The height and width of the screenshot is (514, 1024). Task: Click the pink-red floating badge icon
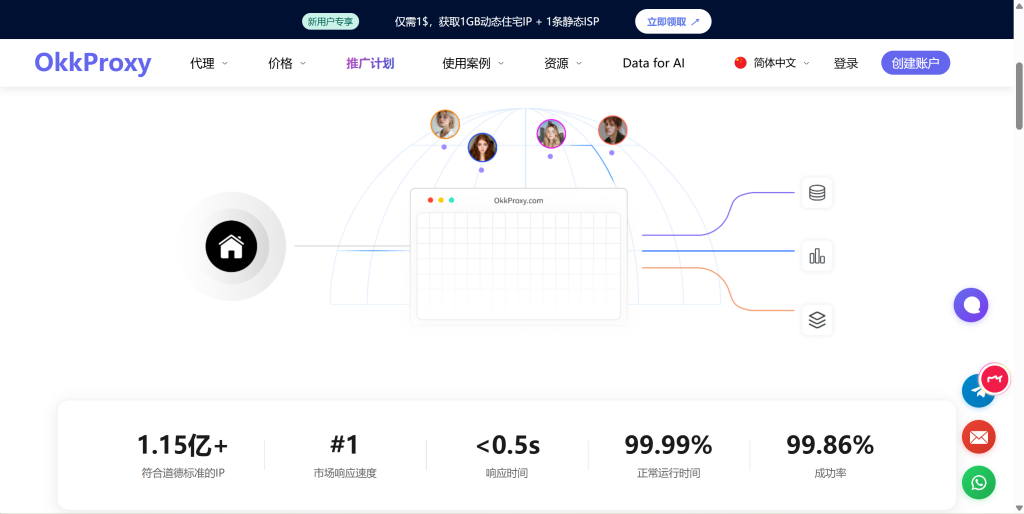coord(996,378)
